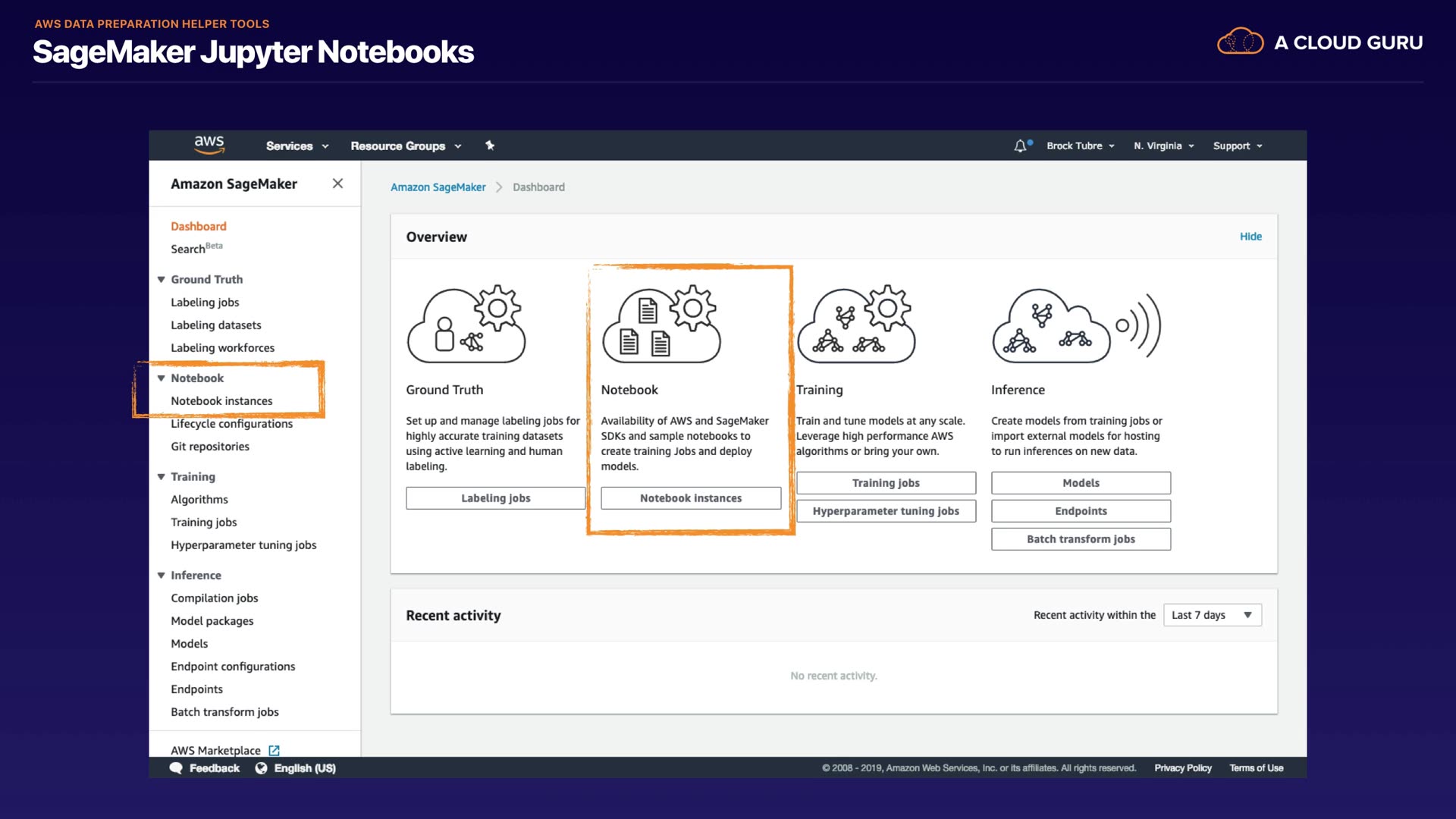Select Notebook instances in the sidebar

tap(221, 401)
